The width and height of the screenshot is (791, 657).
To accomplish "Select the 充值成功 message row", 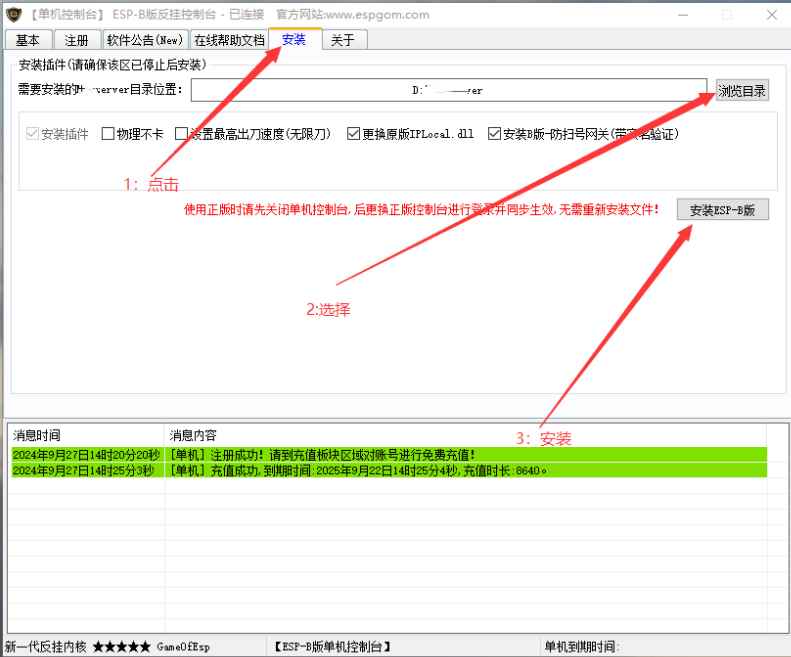I will (389, 470).
